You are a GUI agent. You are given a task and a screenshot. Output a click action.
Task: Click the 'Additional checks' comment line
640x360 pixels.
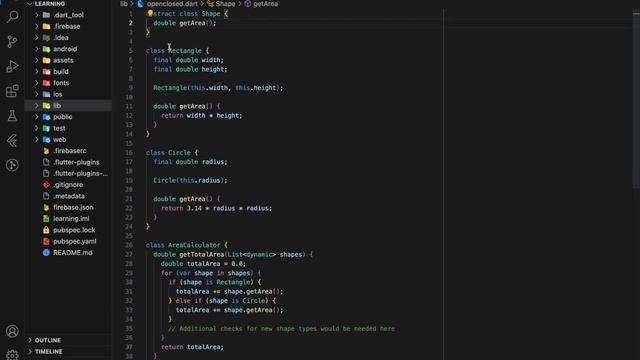(282, 329)
